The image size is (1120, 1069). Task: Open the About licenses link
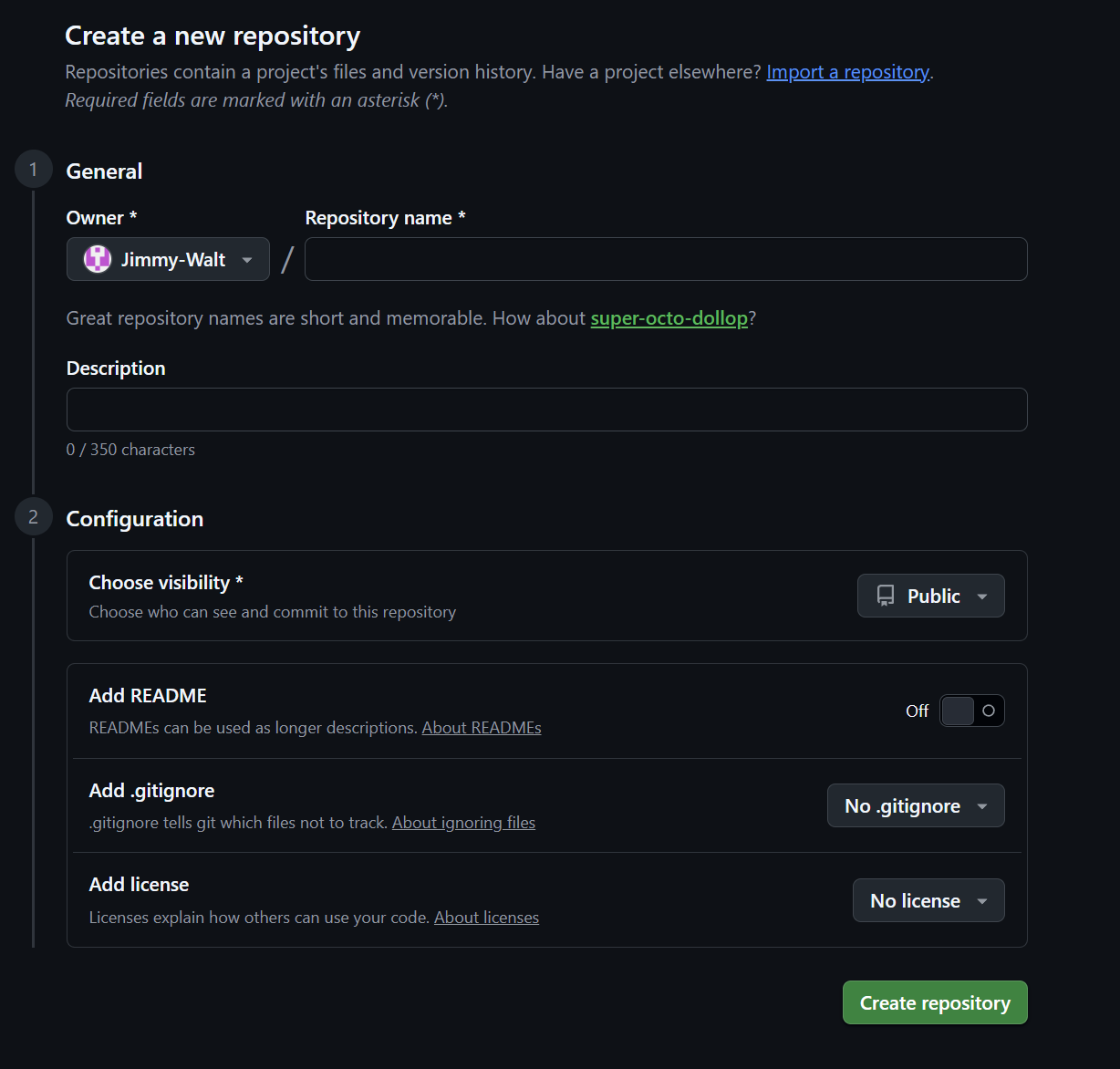[x=486, y=918]
